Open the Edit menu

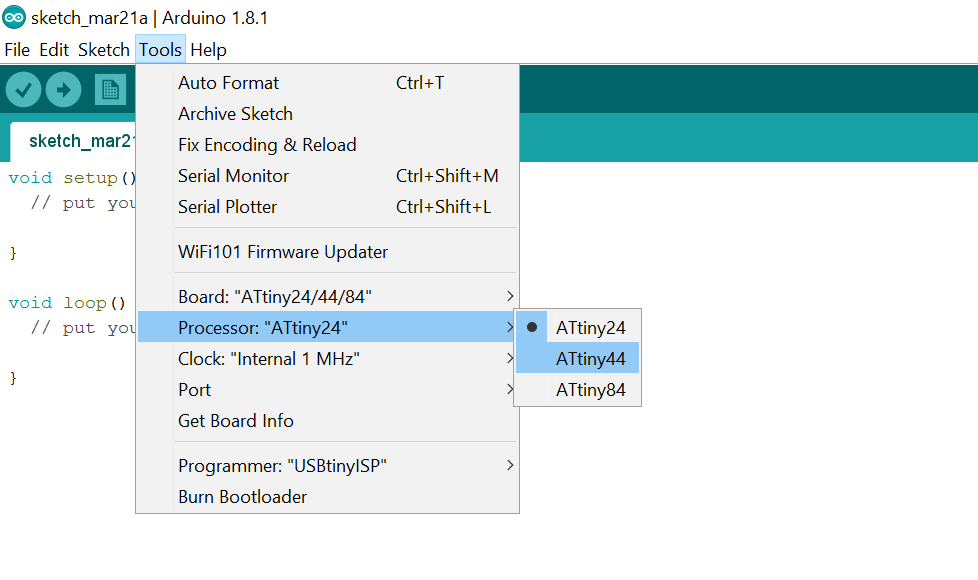click(x=54, y=50)
